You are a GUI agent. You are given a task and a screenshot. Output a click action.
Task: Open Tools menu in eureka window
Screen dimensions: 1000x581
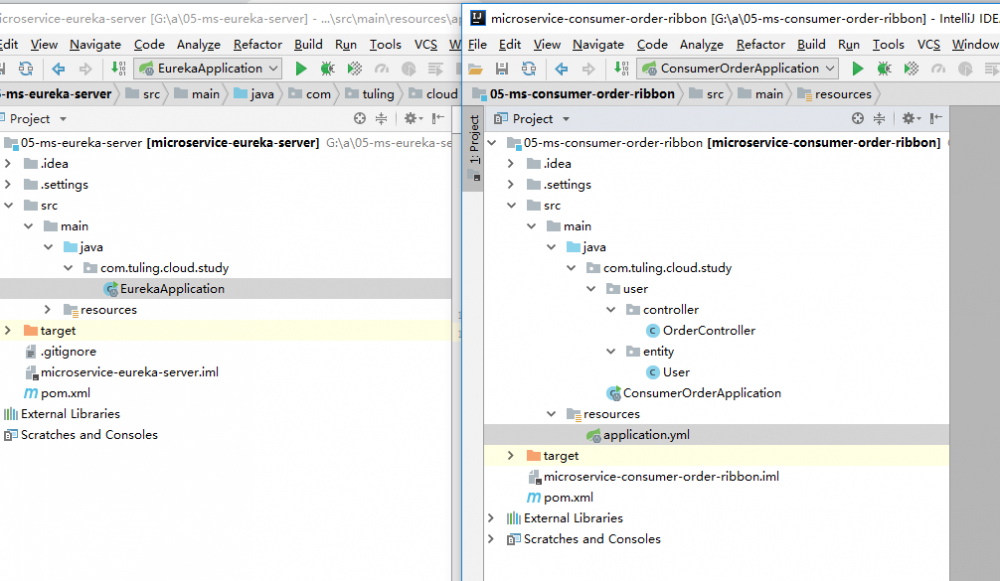[385, 45]
